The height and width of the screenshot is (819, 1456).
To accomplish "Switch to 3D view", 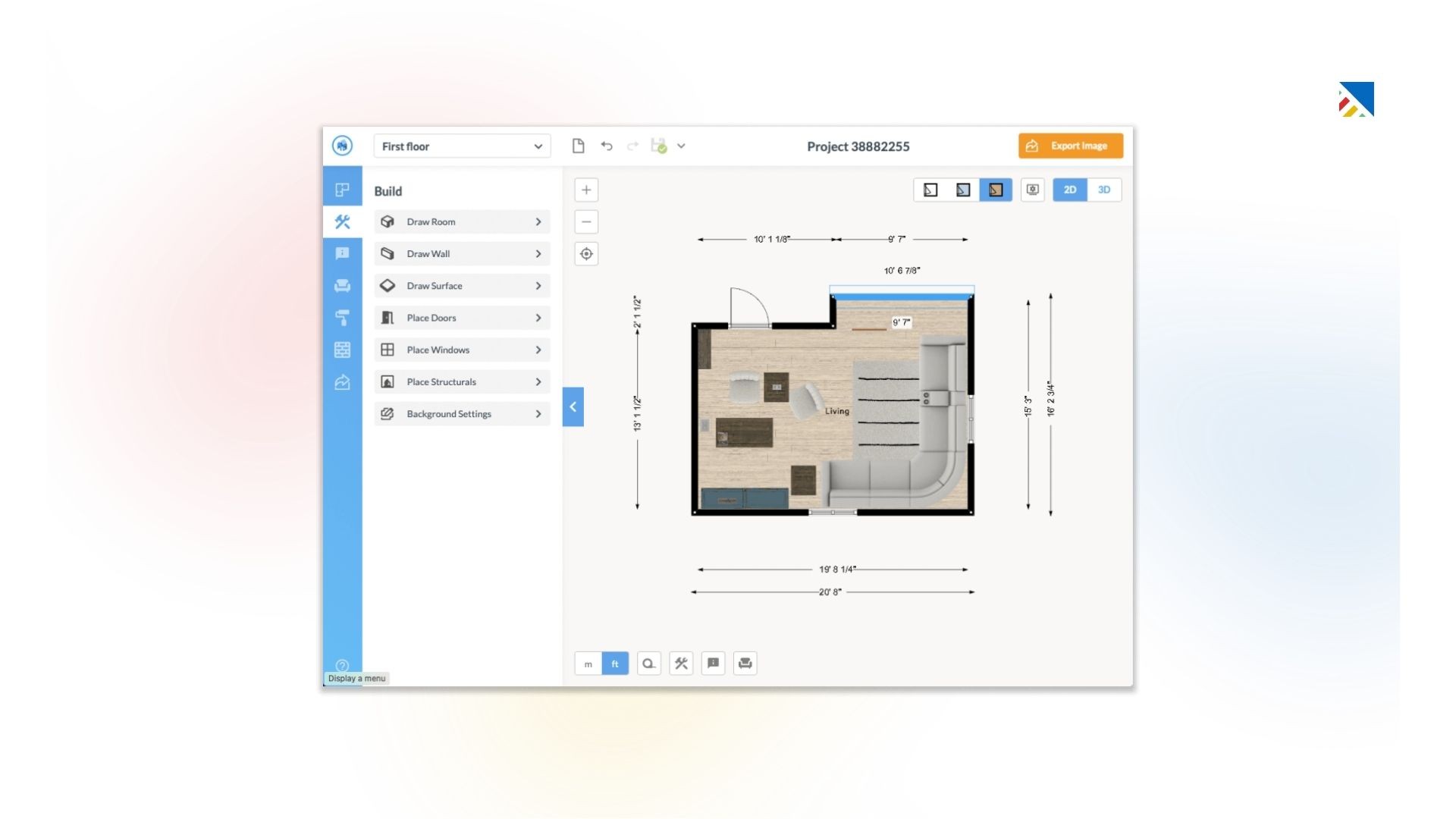I will (1104, 190).
